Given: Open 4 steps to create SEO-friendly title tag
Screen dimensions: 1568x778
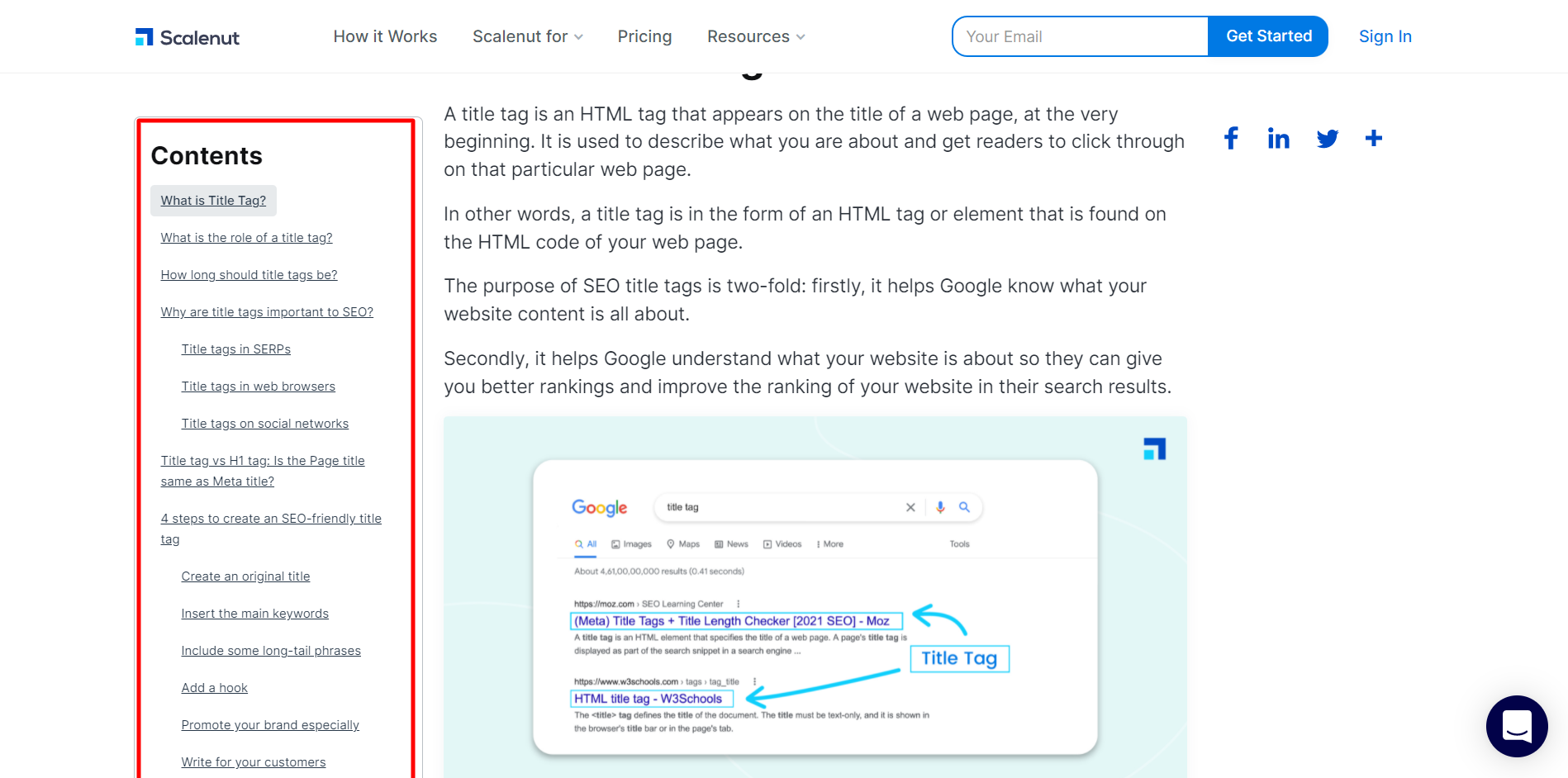Looking at the screenshot, I should 271,529.
